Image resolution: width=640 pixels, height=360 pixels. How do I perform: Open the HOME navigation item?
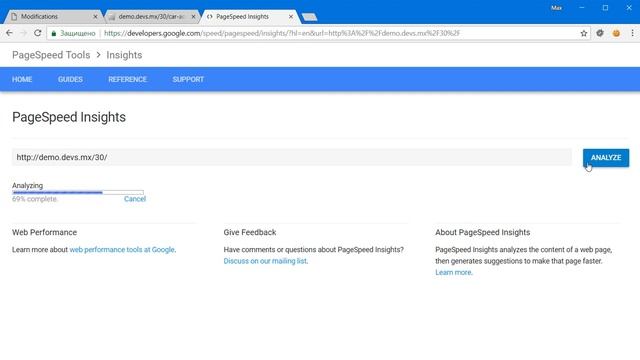pos(22,79)
